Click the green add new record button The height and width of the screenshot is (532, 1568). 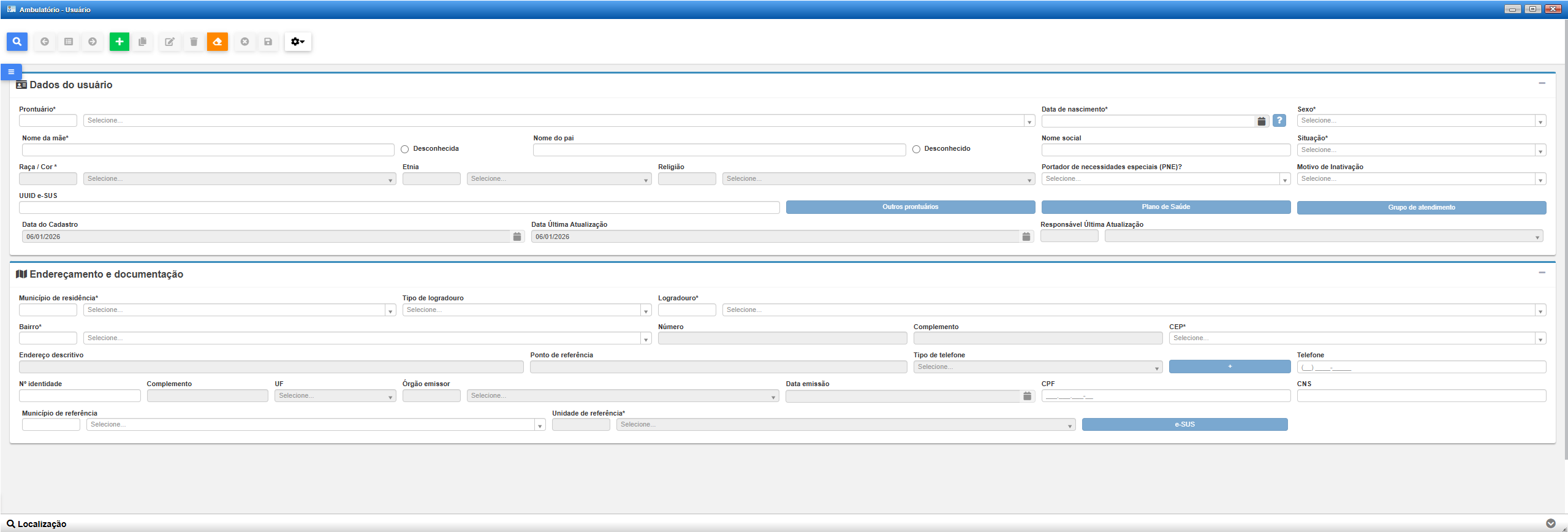119,42
